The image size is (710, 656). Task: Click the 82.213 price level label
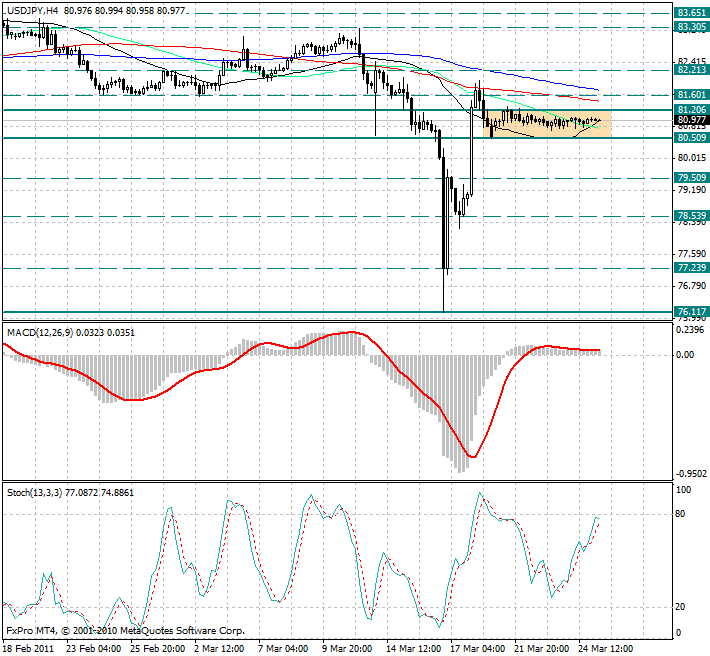(691, 70)
